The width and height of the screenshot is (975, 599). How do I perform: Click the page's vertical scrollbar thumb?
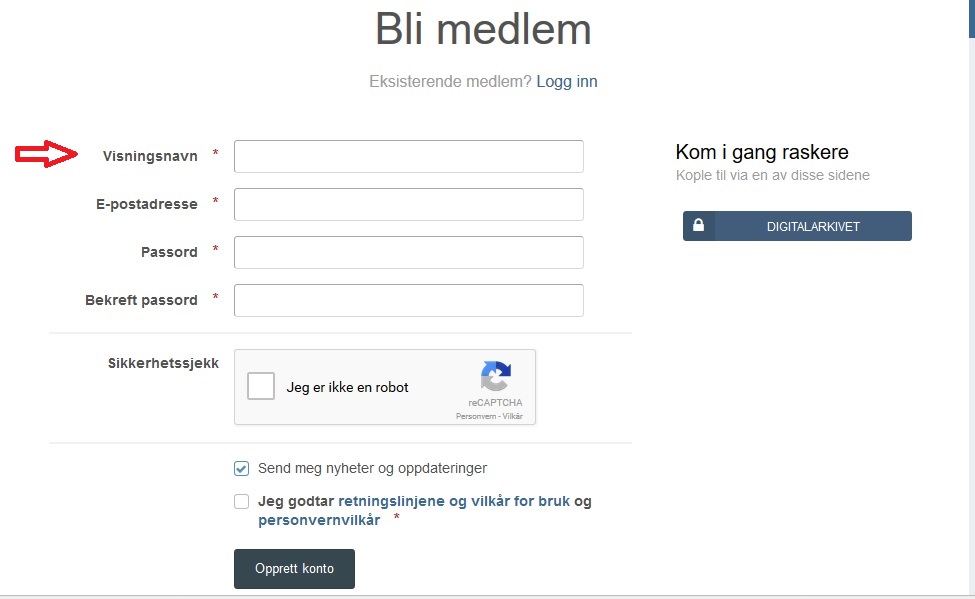[971, 18]
